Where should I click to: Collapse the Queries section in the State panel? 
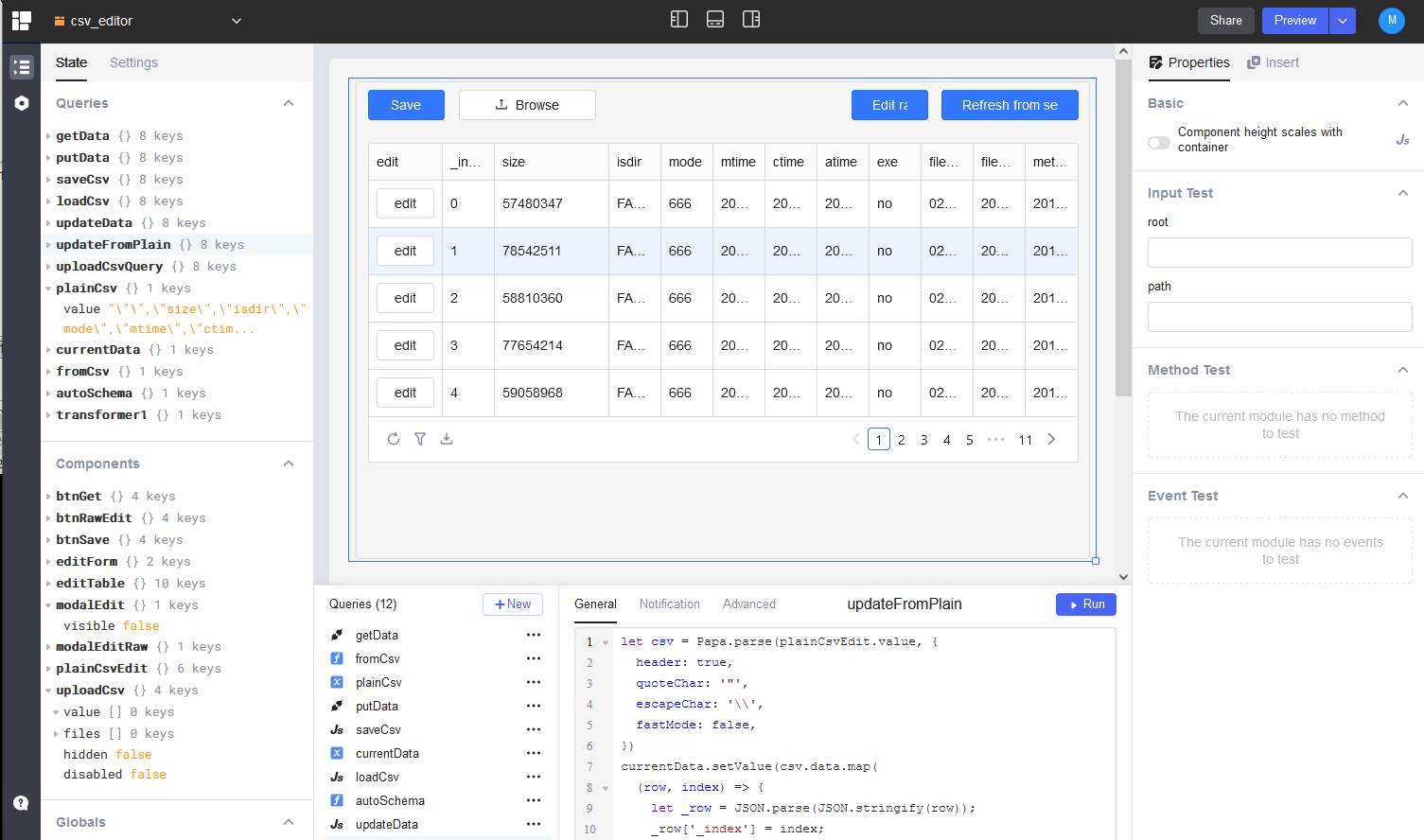coord(289,103)
